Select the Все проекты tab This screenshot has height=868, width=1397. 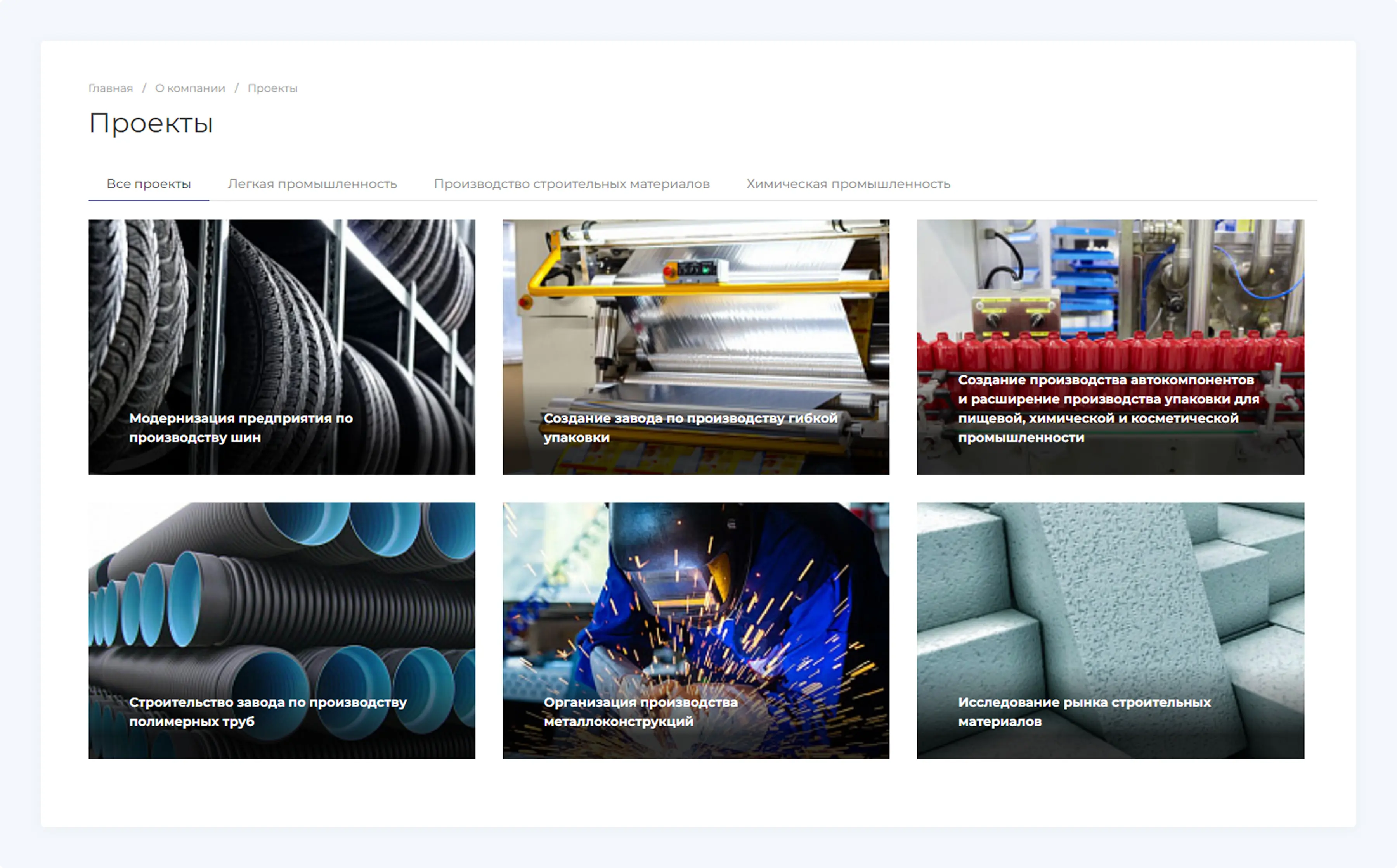(149, 184)
